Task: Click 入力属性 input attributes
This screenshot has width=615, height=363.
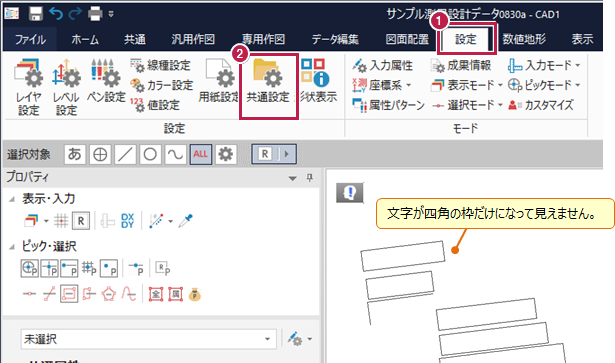Action: coord(382,65)
